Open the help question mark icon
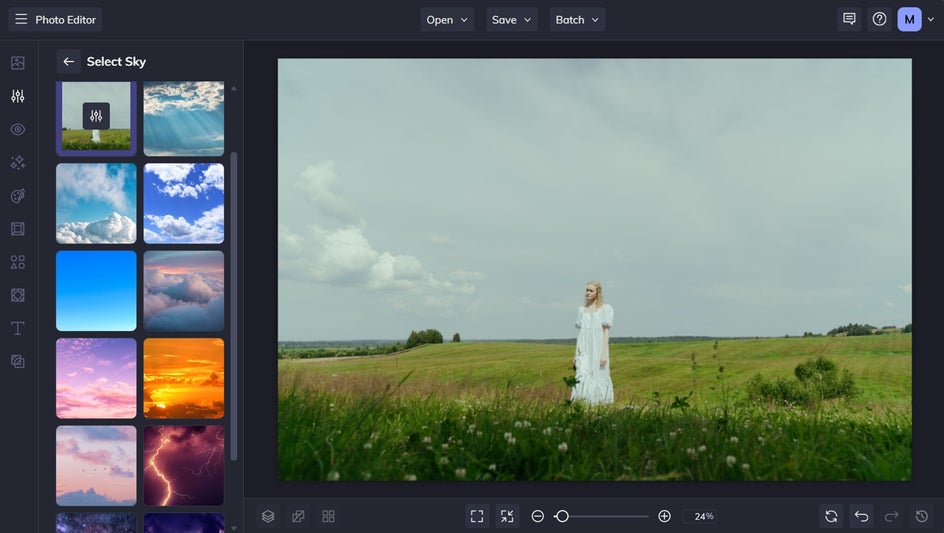Image resolution: width=944 pixels, height=533 pixels. pos(879,19)
